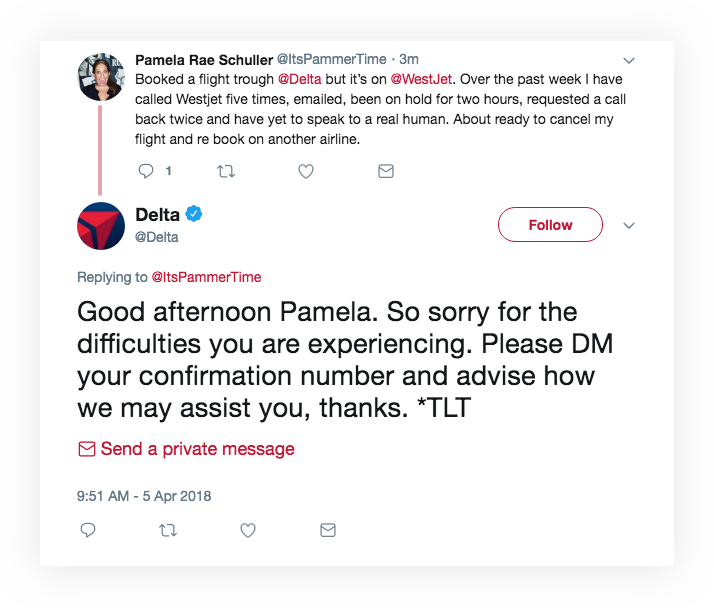Image resolution: width=714 pixels, height=608 pixels.
Task: Reply to Pamela's original tweet
Action: 147,171
